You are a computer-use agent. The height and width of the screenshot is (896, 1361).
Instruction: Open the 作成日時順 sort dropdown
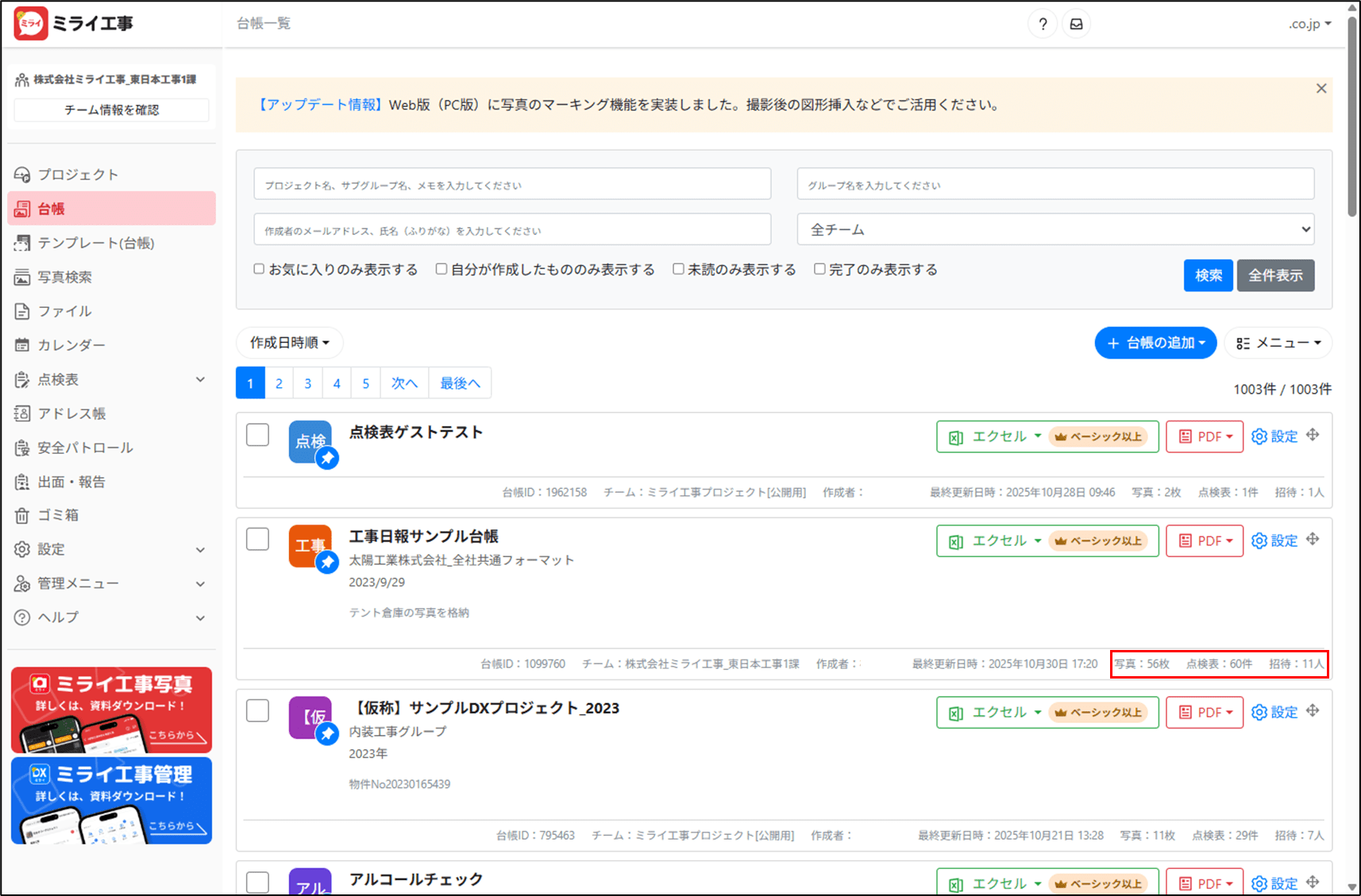[289, 343]
